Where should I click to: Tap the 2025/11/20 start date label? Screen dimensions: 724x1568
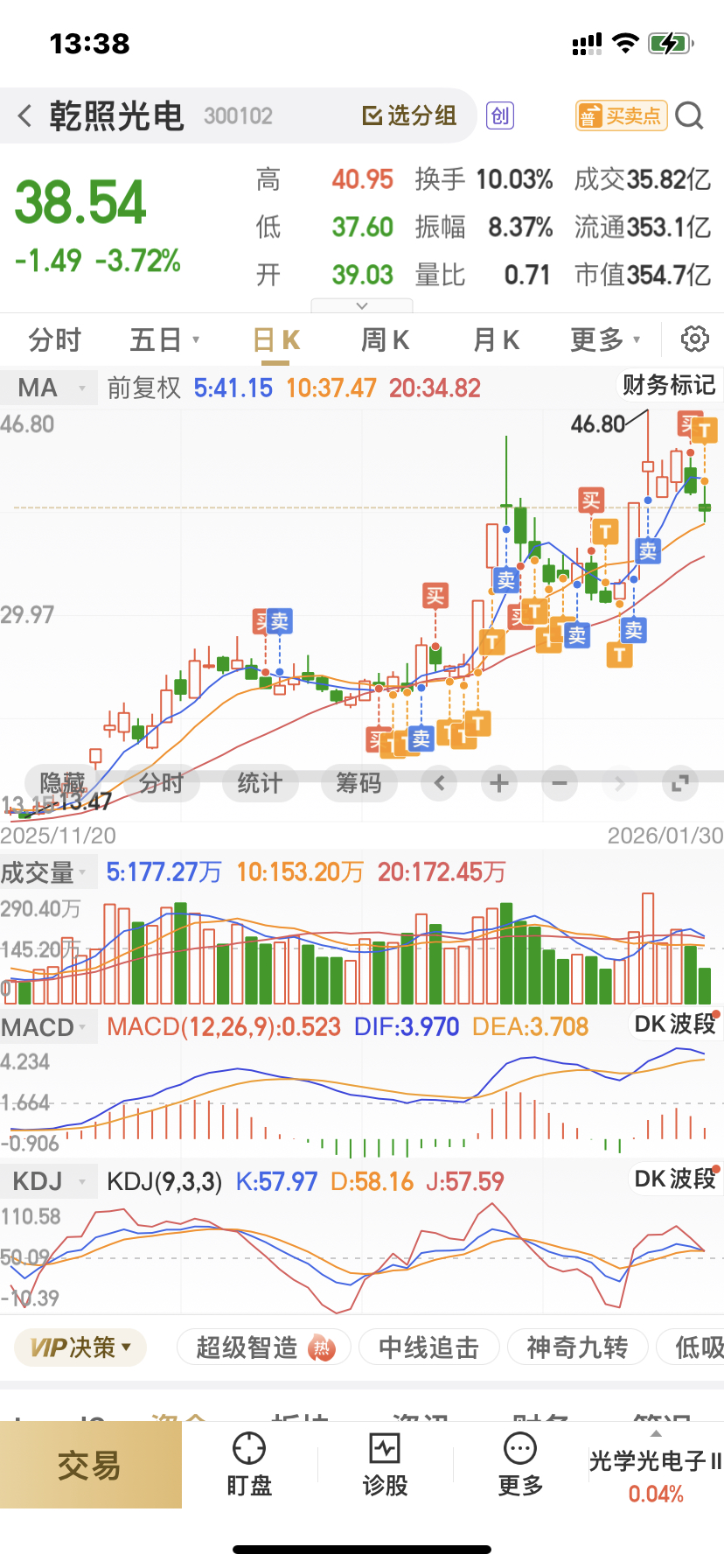58,836
